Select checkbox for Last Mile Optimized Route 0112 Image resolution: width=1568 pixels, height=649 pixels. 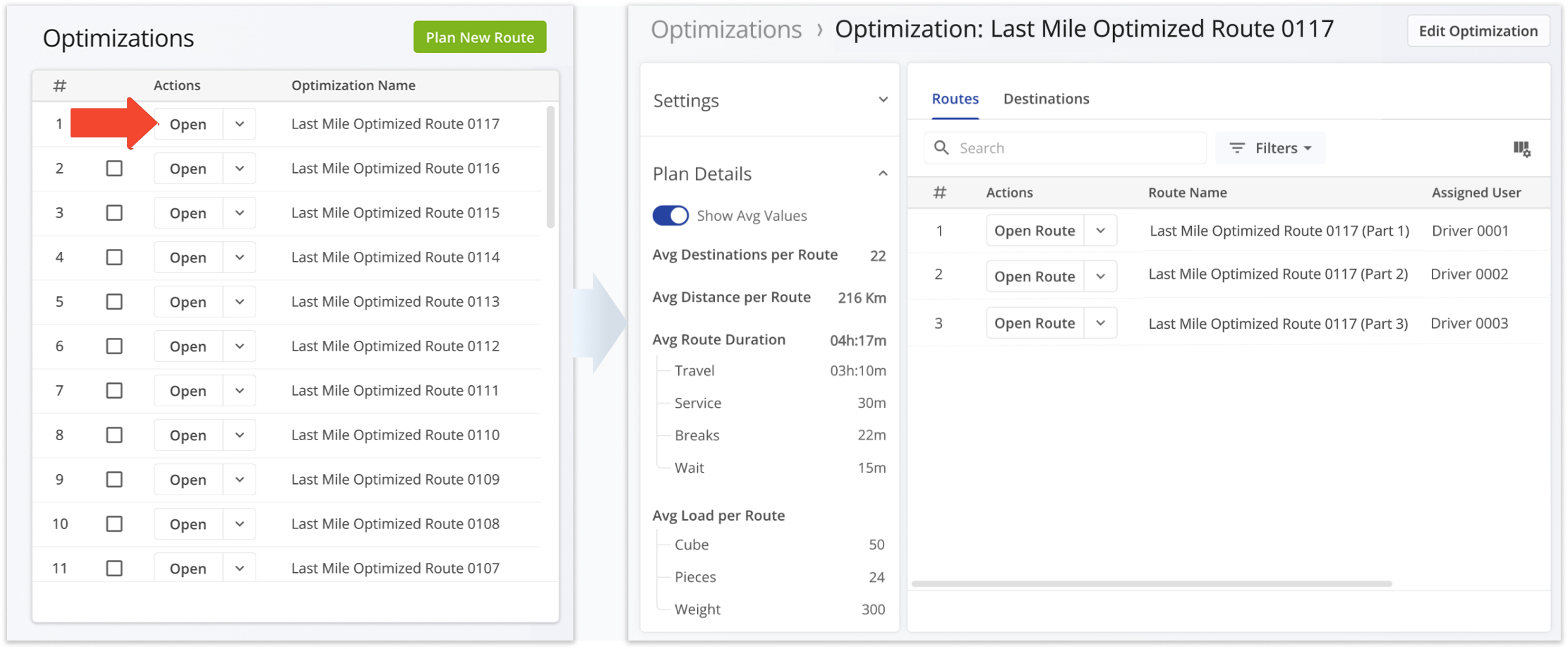pos(114,346)
